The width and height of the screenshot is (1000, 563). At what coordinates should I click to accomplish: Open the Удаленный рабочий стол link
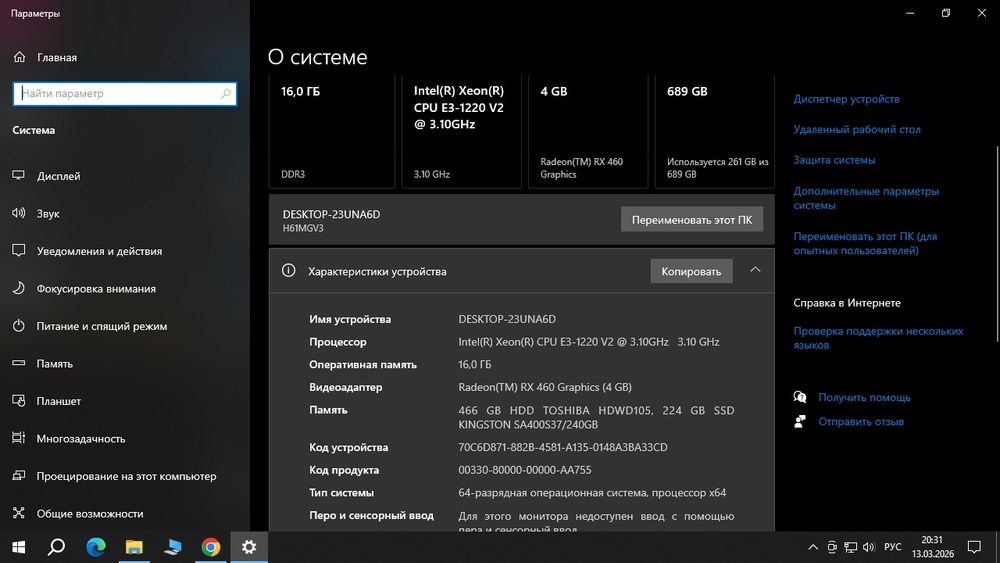tap(857, 129)
